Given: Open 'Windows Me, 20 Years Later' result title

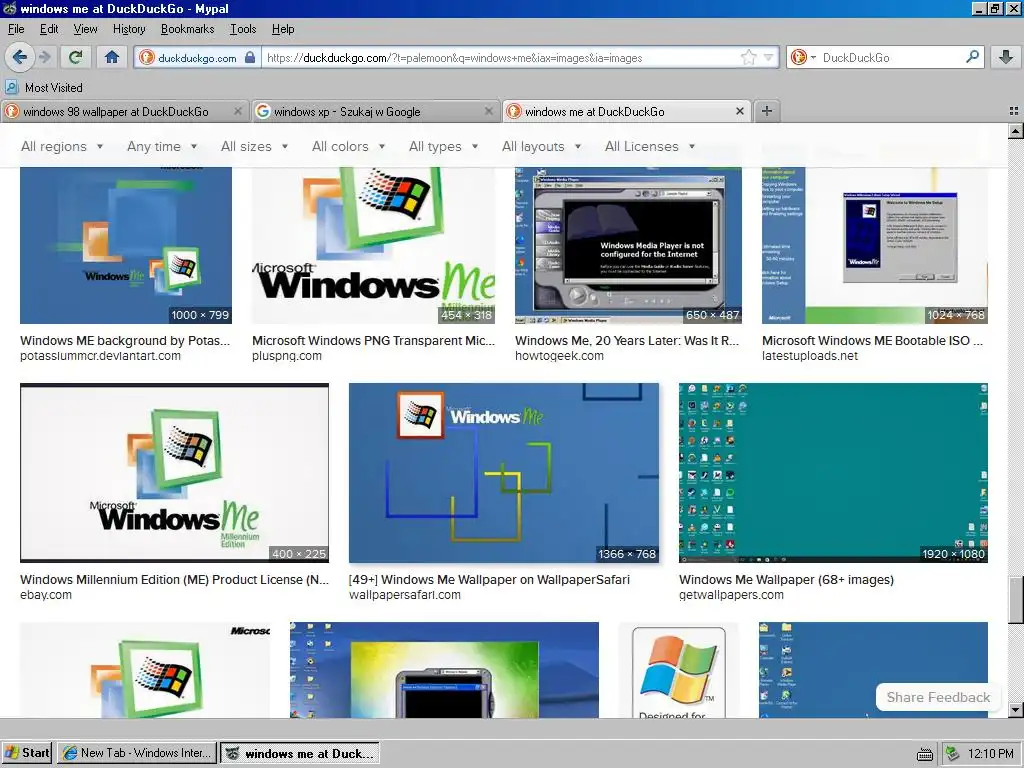Looking at the screenshot, I should point(627,340).
